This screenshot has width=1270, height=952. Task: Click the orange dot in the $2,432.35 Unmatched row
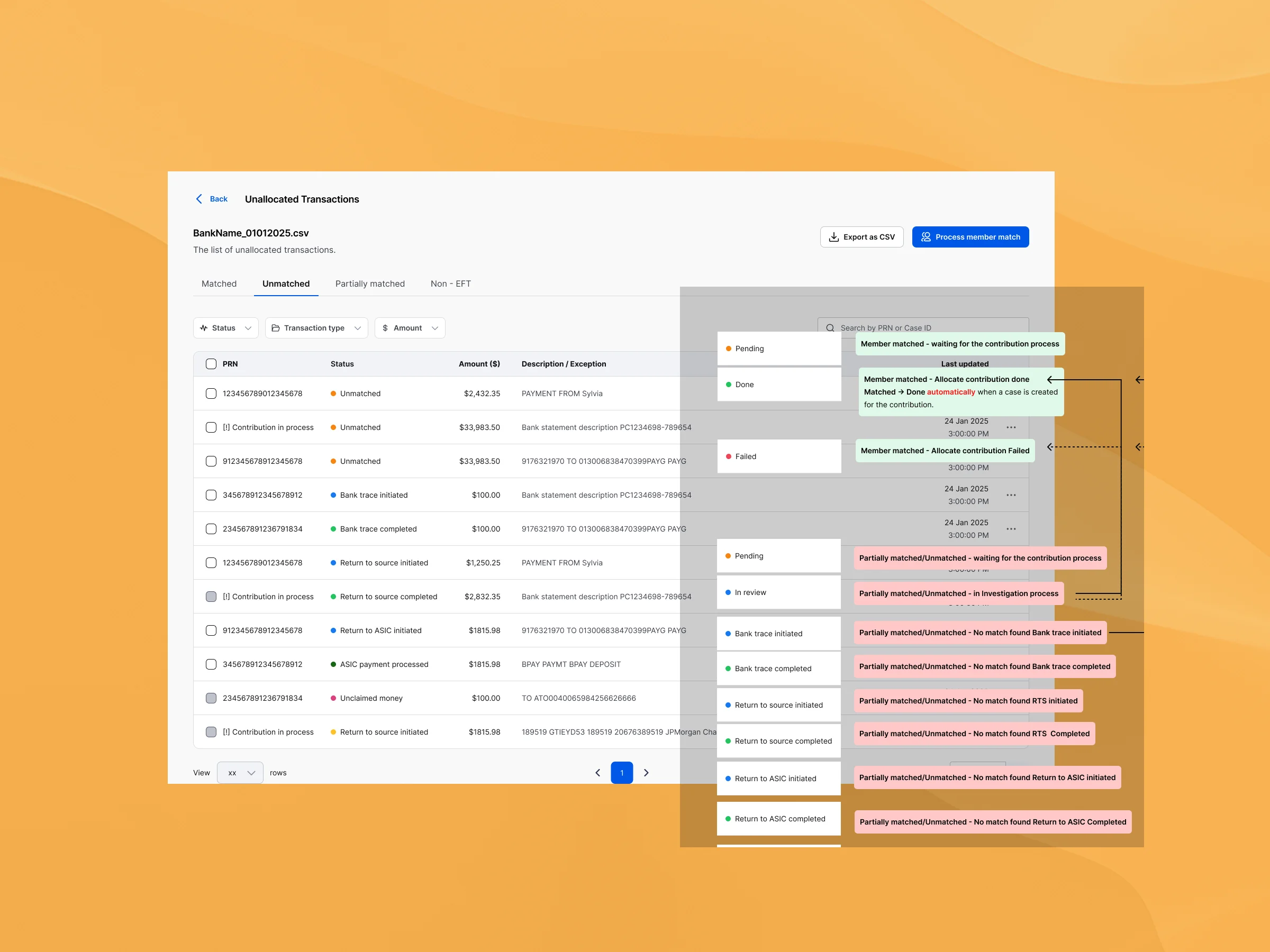tap(333, 393)
